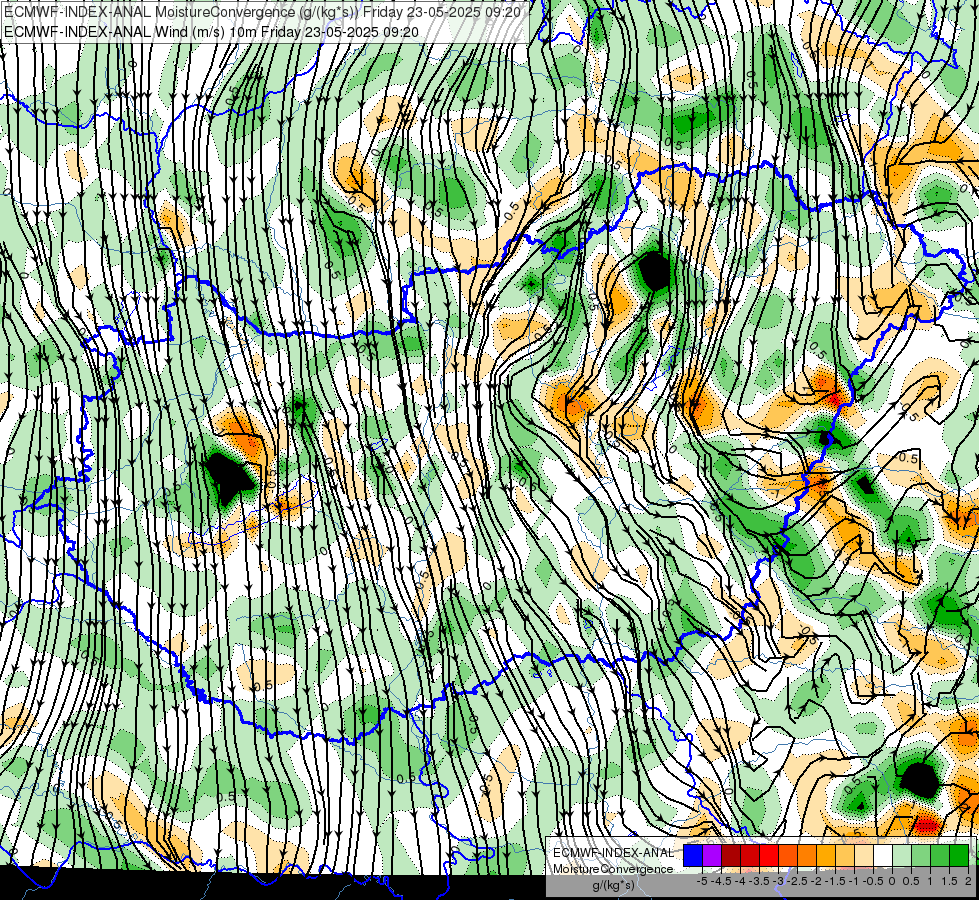Click the blue legend color swatch
This screenshot has height=900, width=979.
pos(693,856)
